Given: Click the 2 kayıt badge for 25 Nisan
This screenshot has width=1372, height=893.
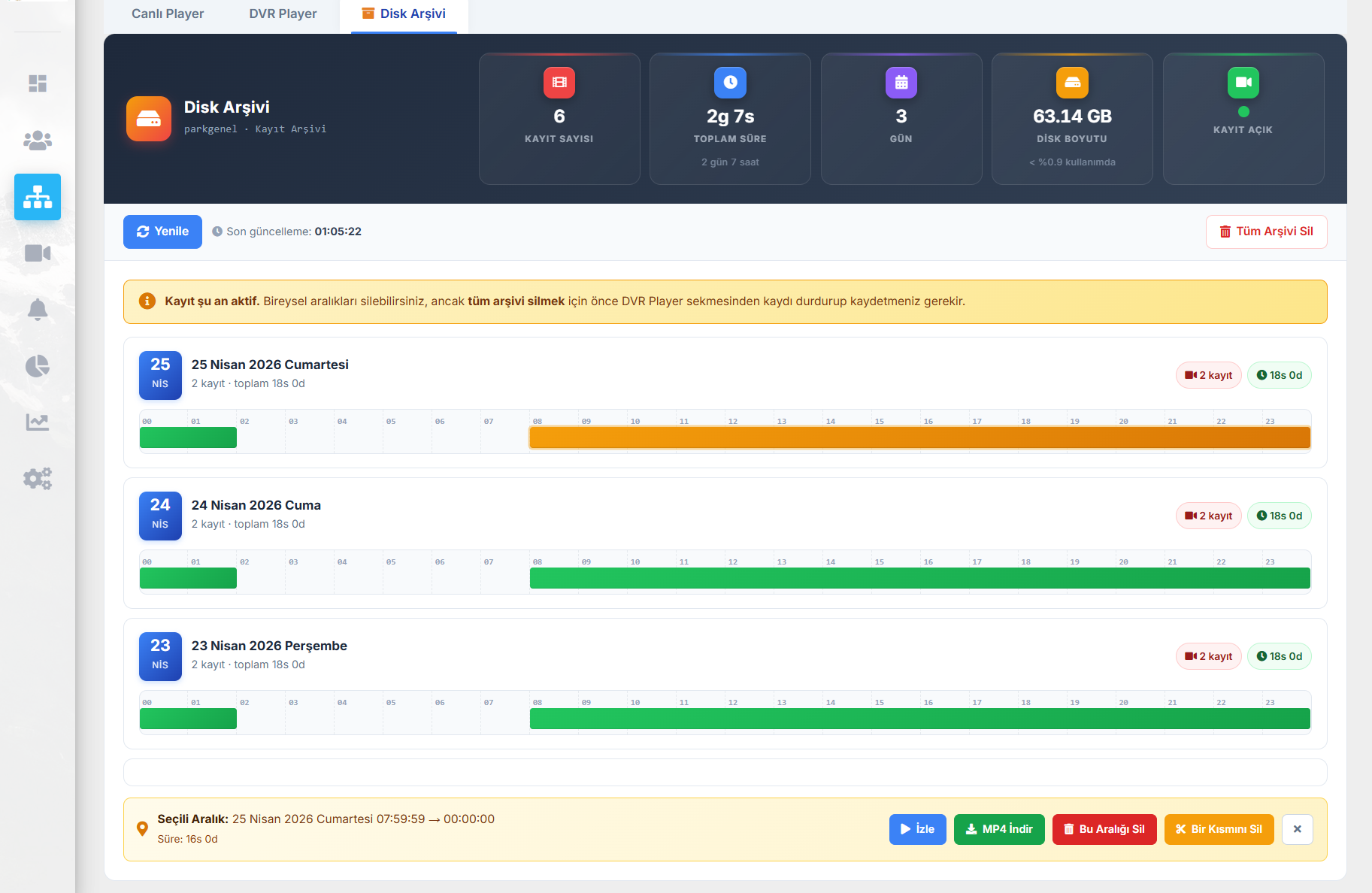Looking at the screenshot, I should [1208, 375].
